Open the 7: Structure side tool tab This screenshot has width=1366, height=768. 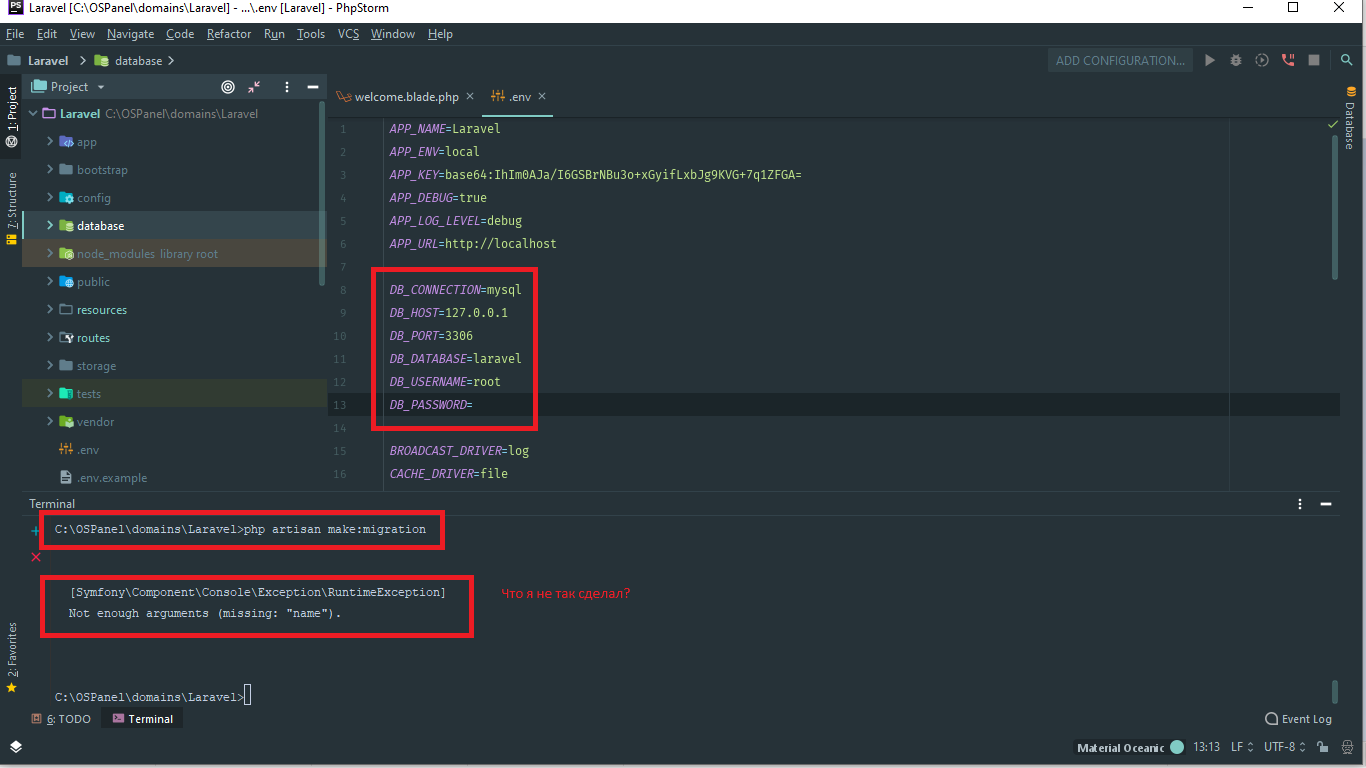tap(12, 208)
